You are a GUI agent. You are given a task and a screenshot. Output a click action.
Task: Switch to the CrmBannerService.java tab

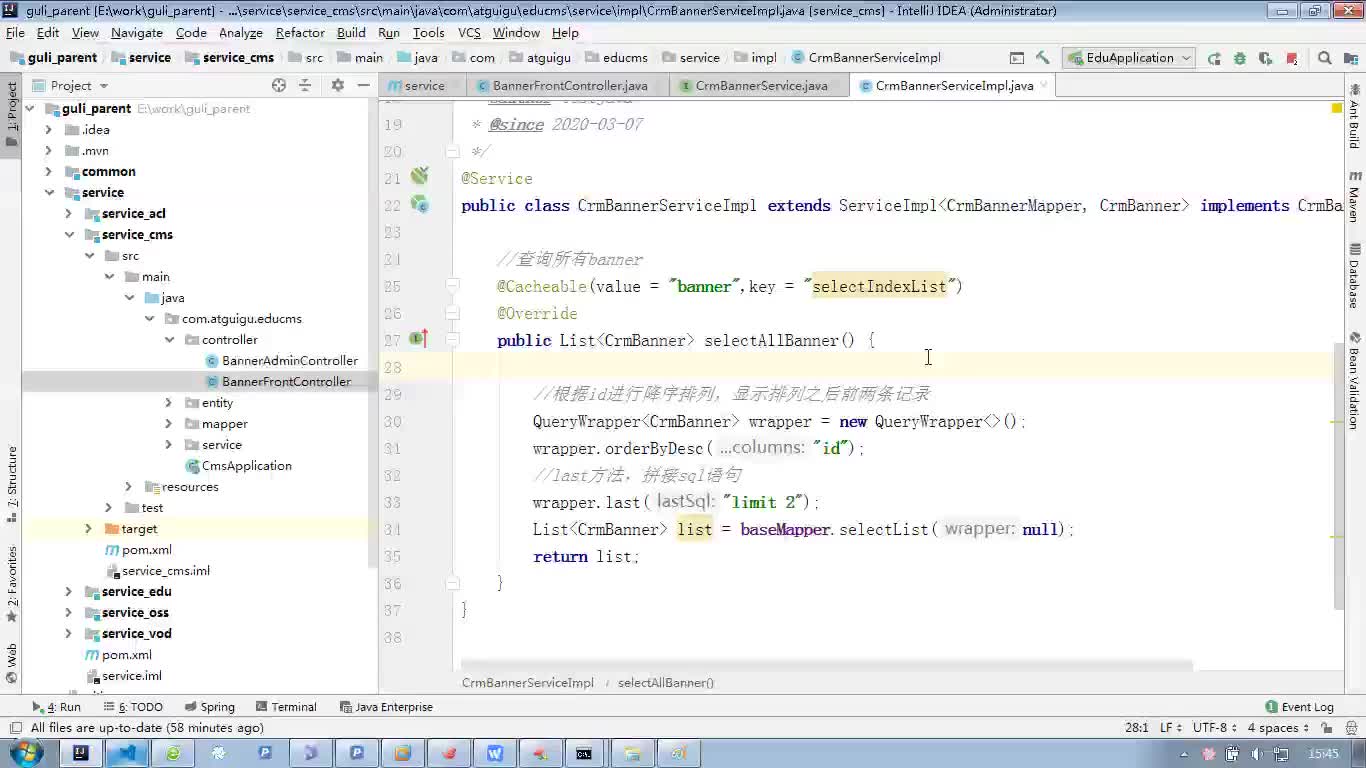[761, 85]
